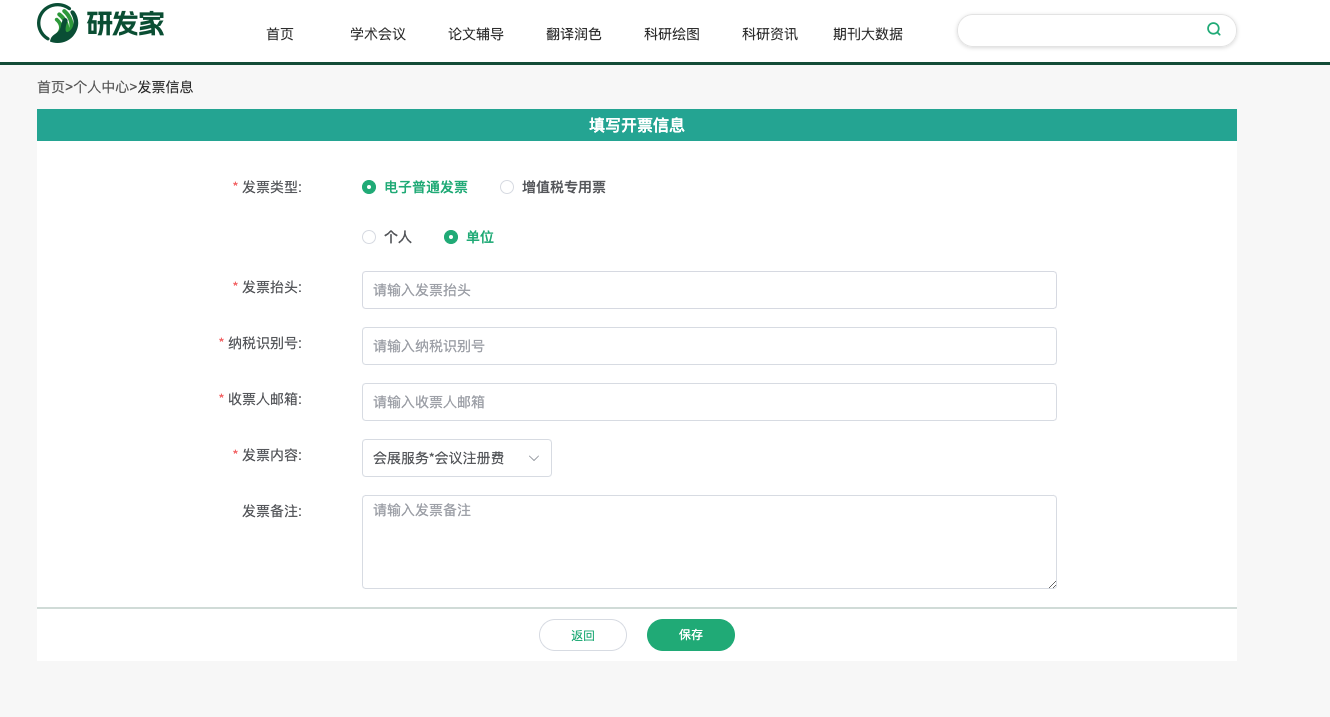Select 增值税专用票 radio button
Image resolution: width=1330 pixels, height=717 pixels.
click(x=507, y=187)
